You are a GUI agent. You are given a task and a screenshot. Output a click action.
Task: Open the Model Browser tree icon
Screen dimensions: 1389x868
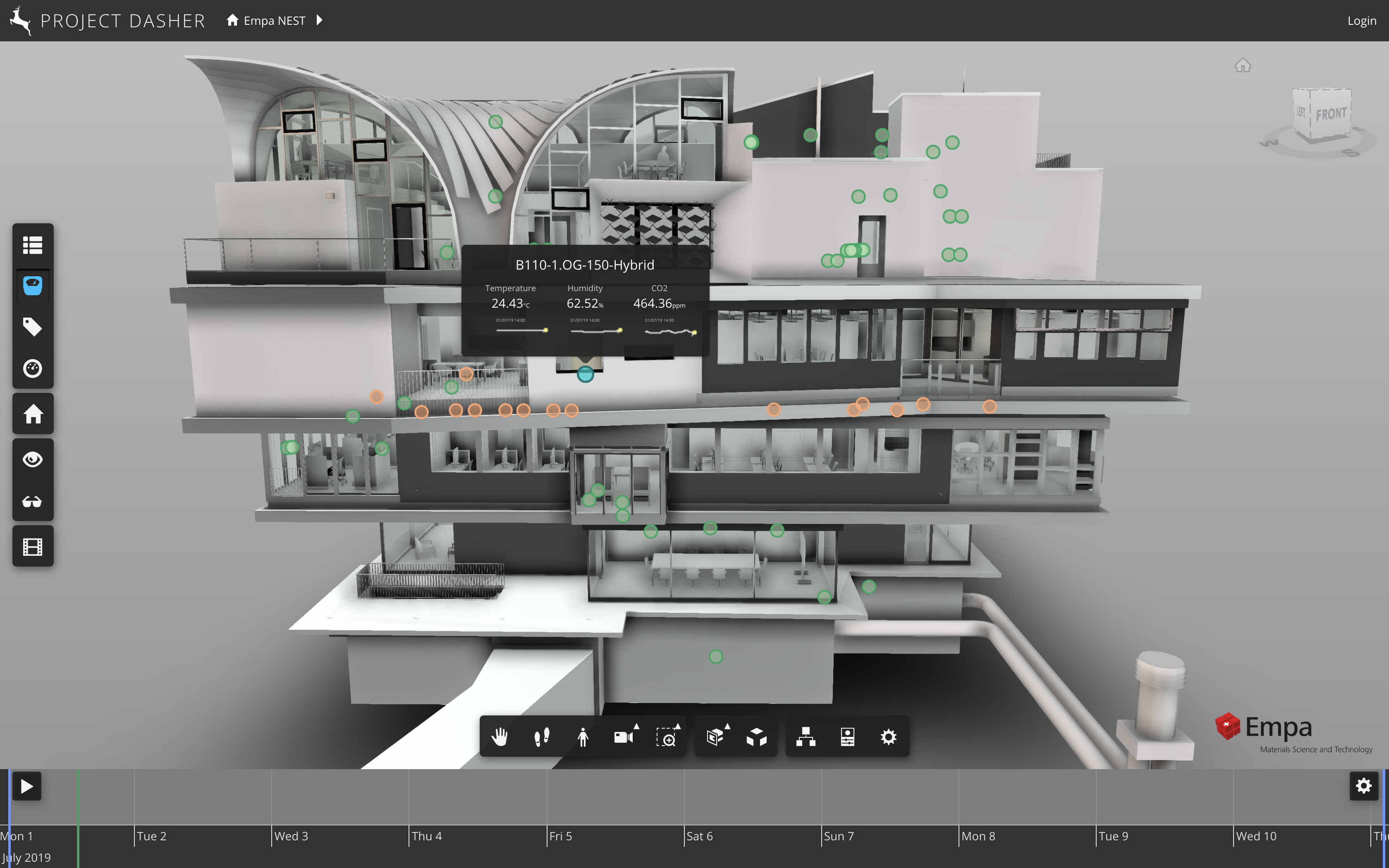(806, 736)
